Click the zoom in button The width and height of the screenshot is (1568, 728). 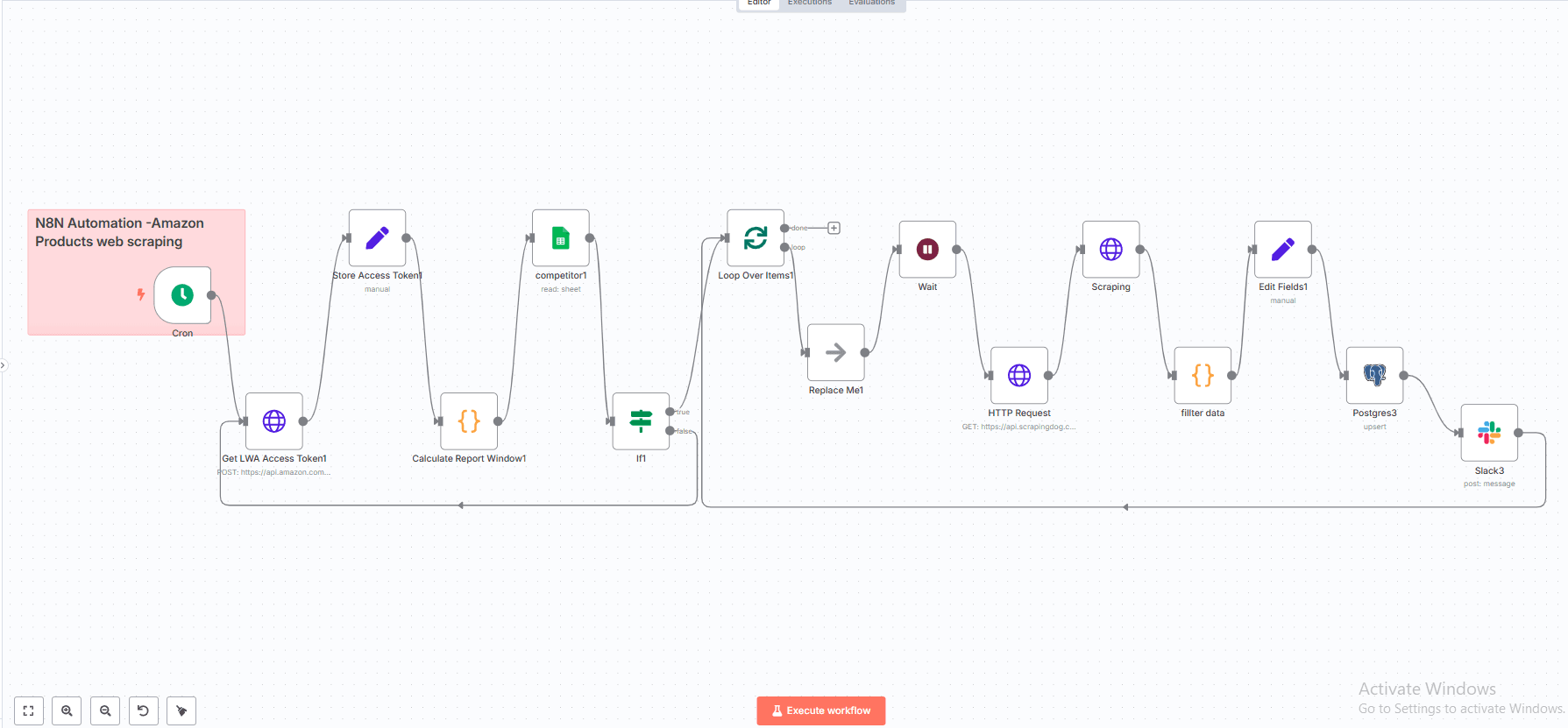pos(67,710)
